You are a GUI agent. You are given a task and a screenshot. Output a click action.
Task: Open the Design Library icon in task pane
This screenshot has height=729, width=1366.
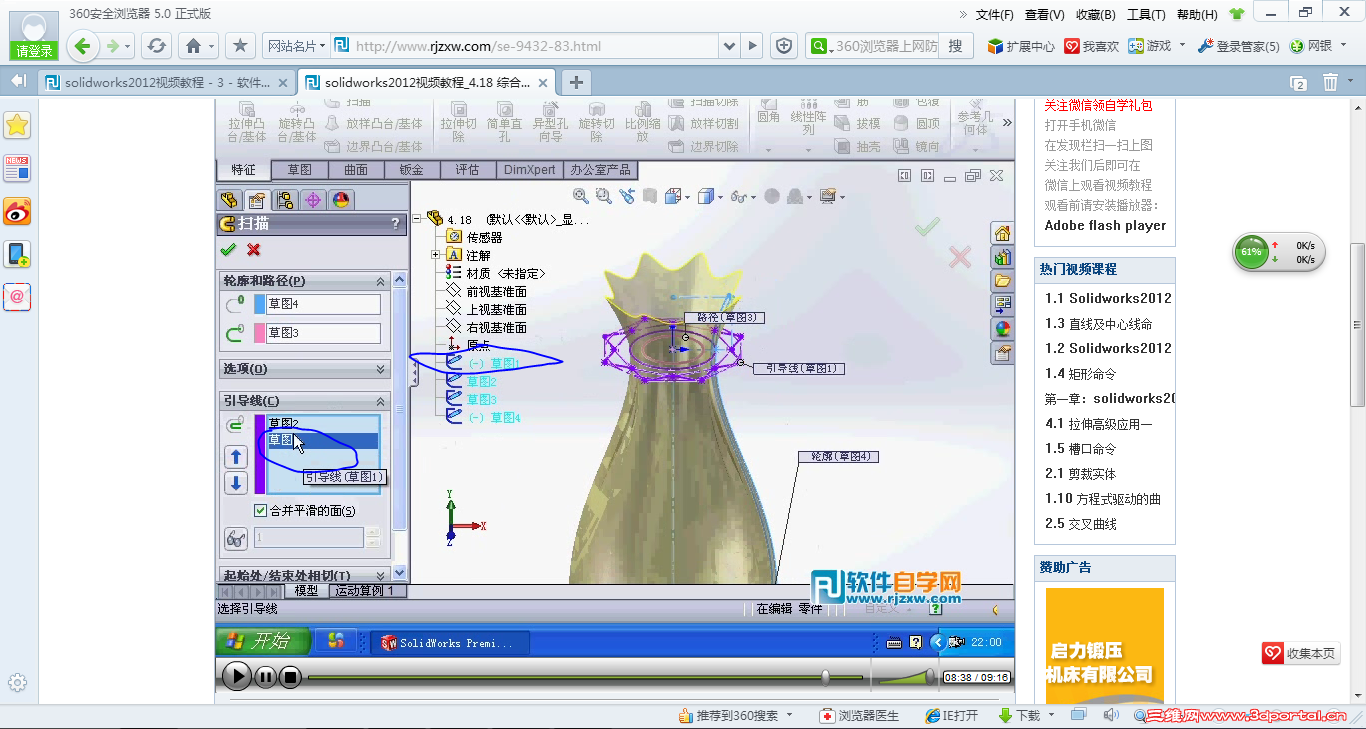(1002, 257)
